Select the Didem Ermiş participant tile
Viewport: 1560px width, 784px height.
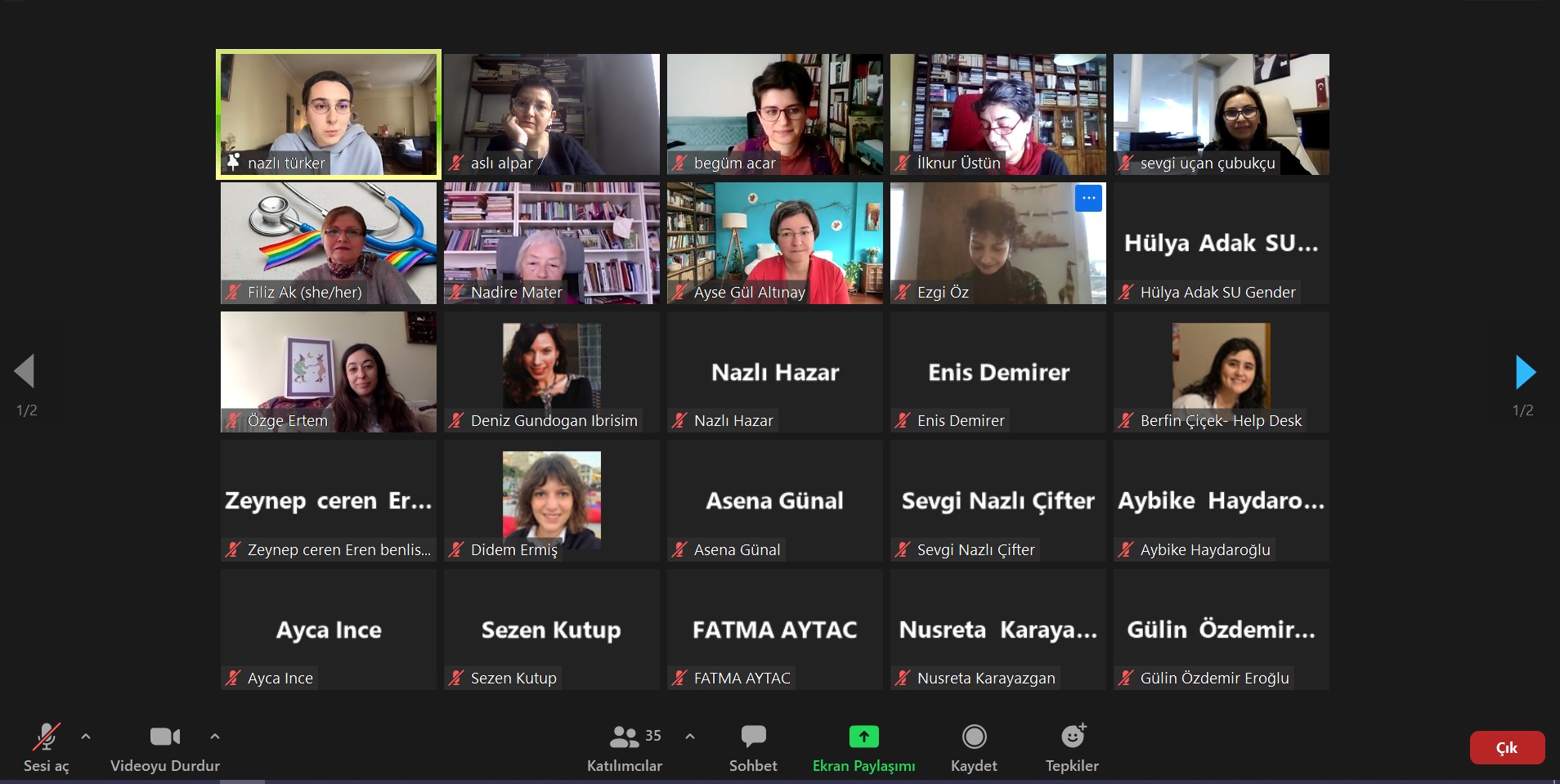pyautogui.click(x=551, y=500)
